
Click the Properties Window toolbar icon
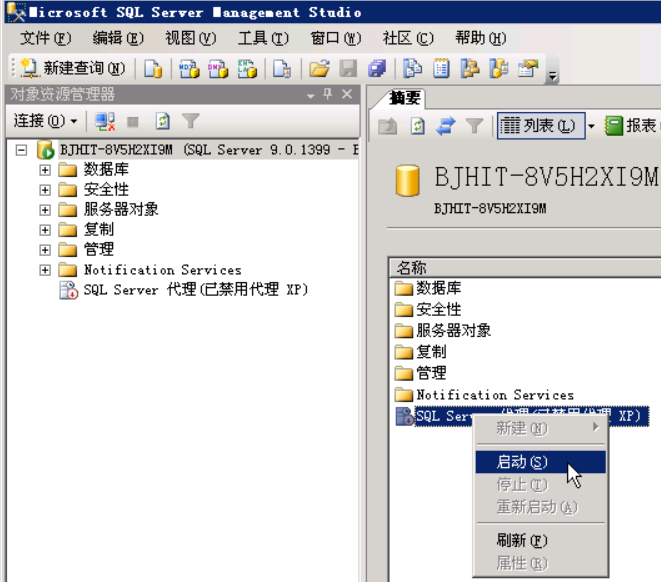528,69
